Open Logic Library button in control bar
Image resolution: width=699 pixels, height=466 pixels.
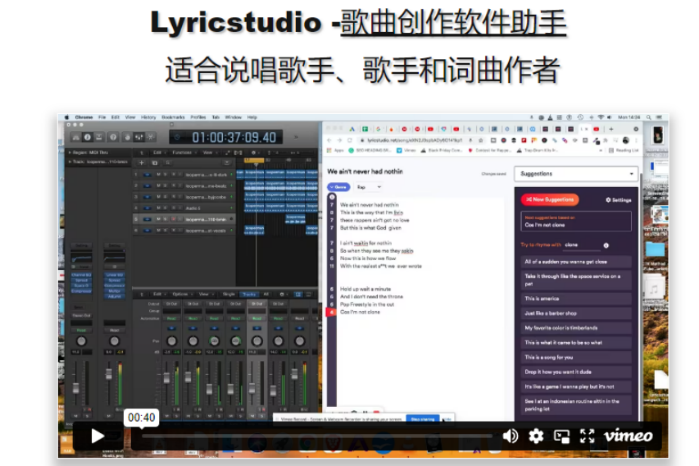pos(76,137)
